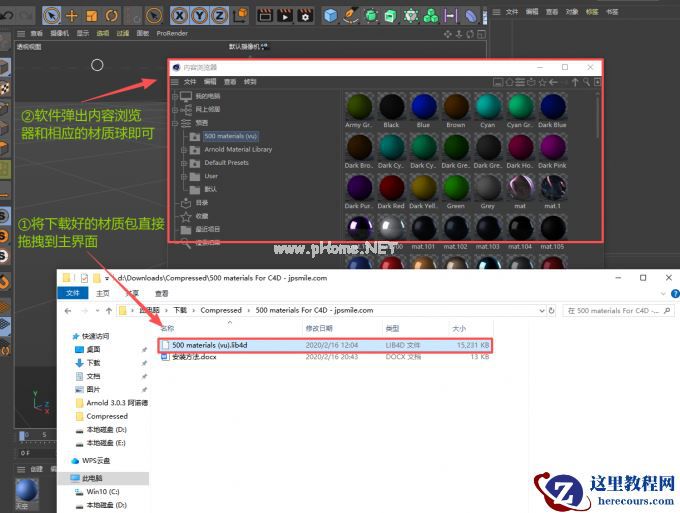
Task: Click Render View clapperboard icon
Action: [x=265, y=16]
